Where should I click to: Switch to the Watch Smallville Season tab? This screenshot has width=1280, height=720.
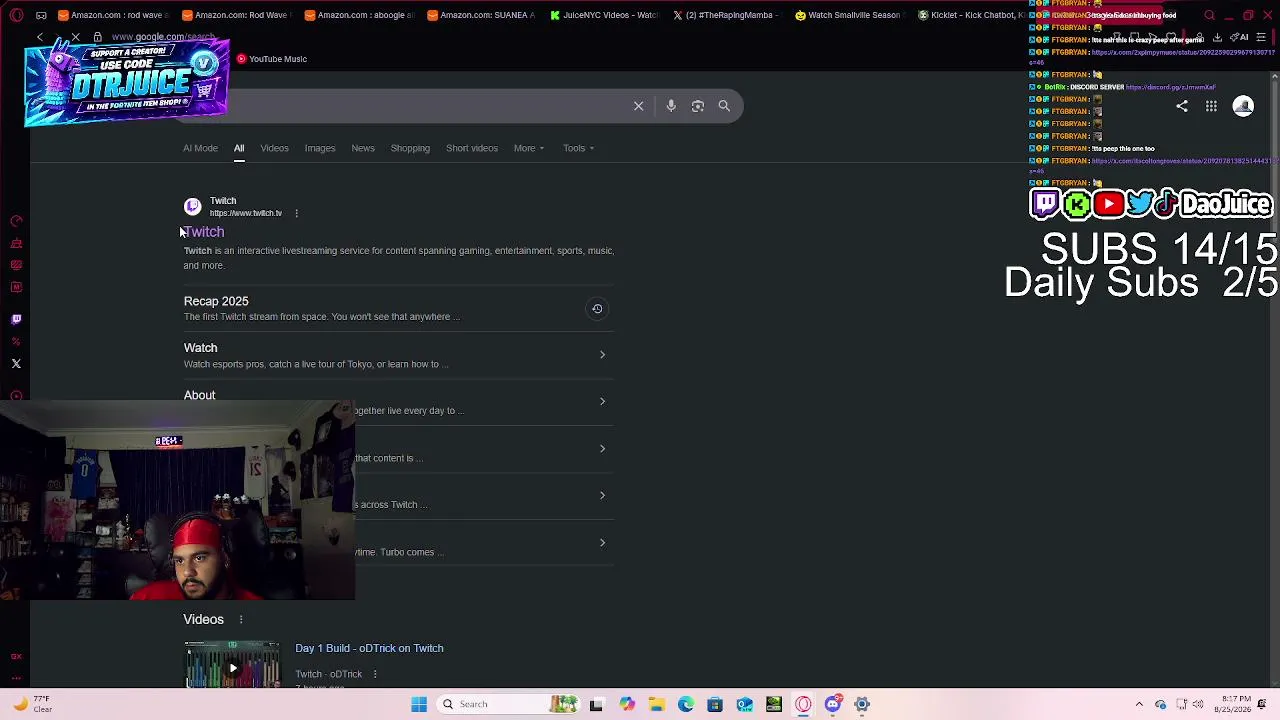click(x=848, y=15)
